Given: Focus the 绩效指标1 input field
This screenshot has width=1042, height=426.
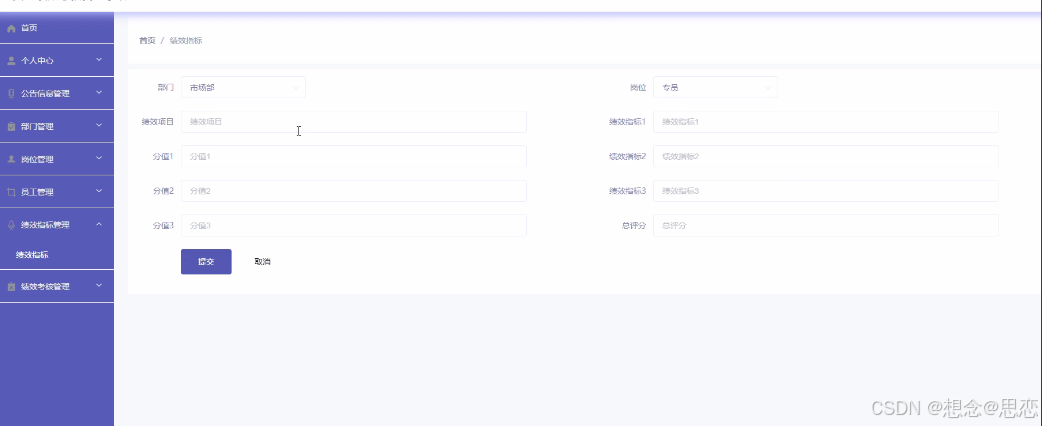Looking at the screenshot, I should pos(825,122).
